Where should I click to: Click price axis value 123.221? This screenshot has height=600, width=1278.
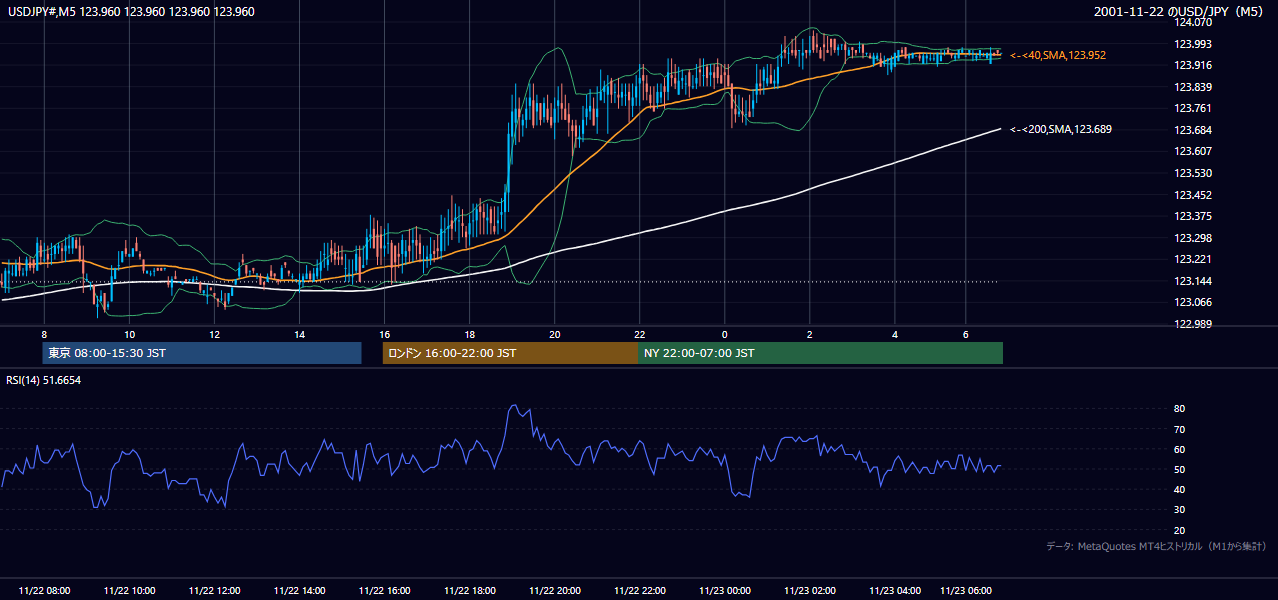(x=1193, y=259)
